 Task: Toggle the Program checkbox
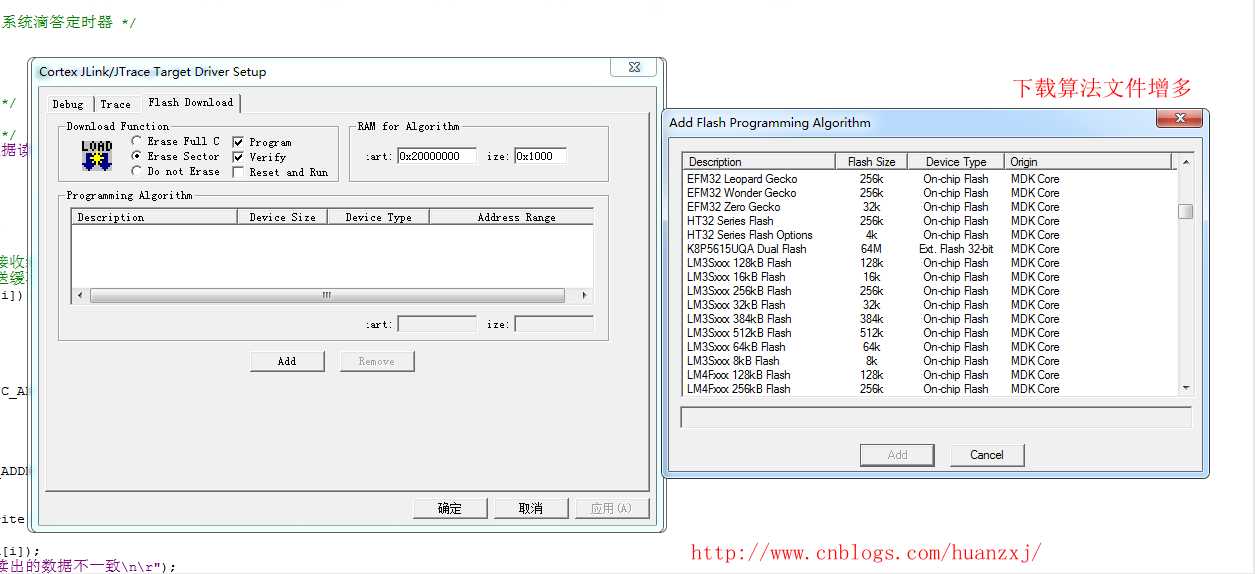coord(262,142)
